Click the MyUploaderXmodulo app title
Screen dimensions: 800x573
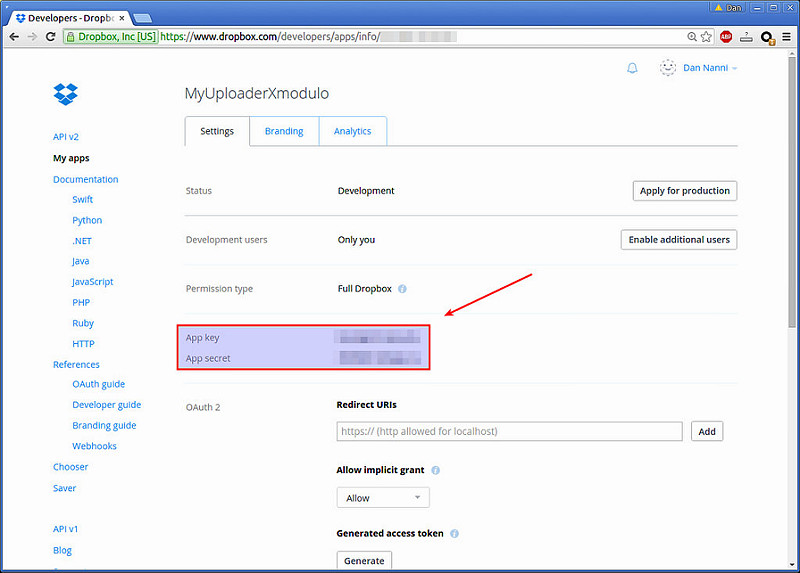pyautogui.click(x=257, y=93)
